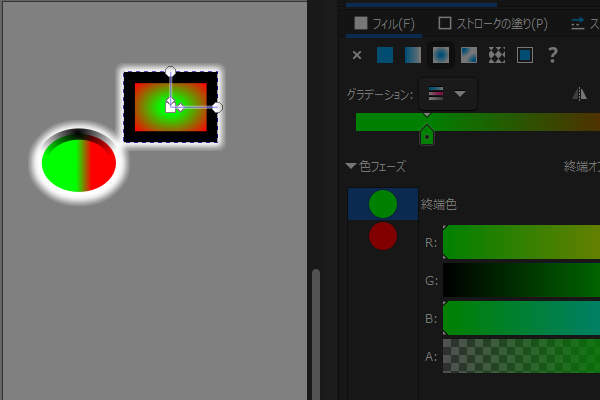This screenshot has width=600, height=400.
Task: Select the green gradient stop handle
Action: [x=427, y=136]
